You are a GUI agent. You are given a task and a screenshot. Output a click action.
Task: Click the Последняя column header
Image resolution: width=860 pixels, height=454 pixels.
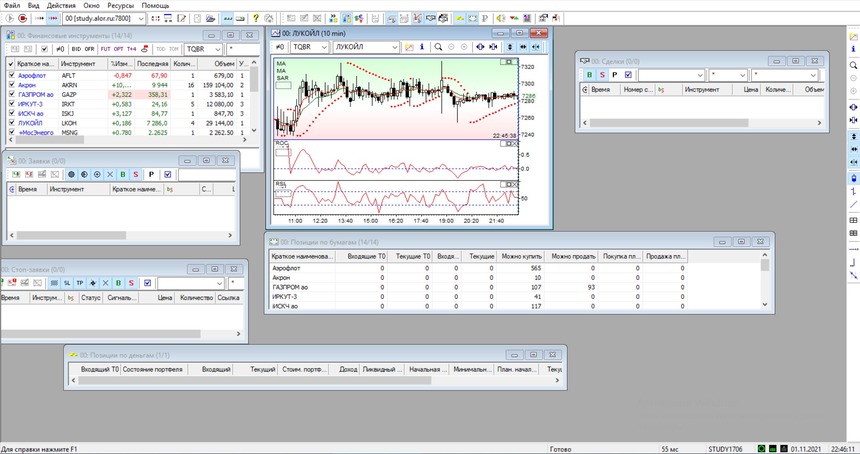click(x=152, y=64)
